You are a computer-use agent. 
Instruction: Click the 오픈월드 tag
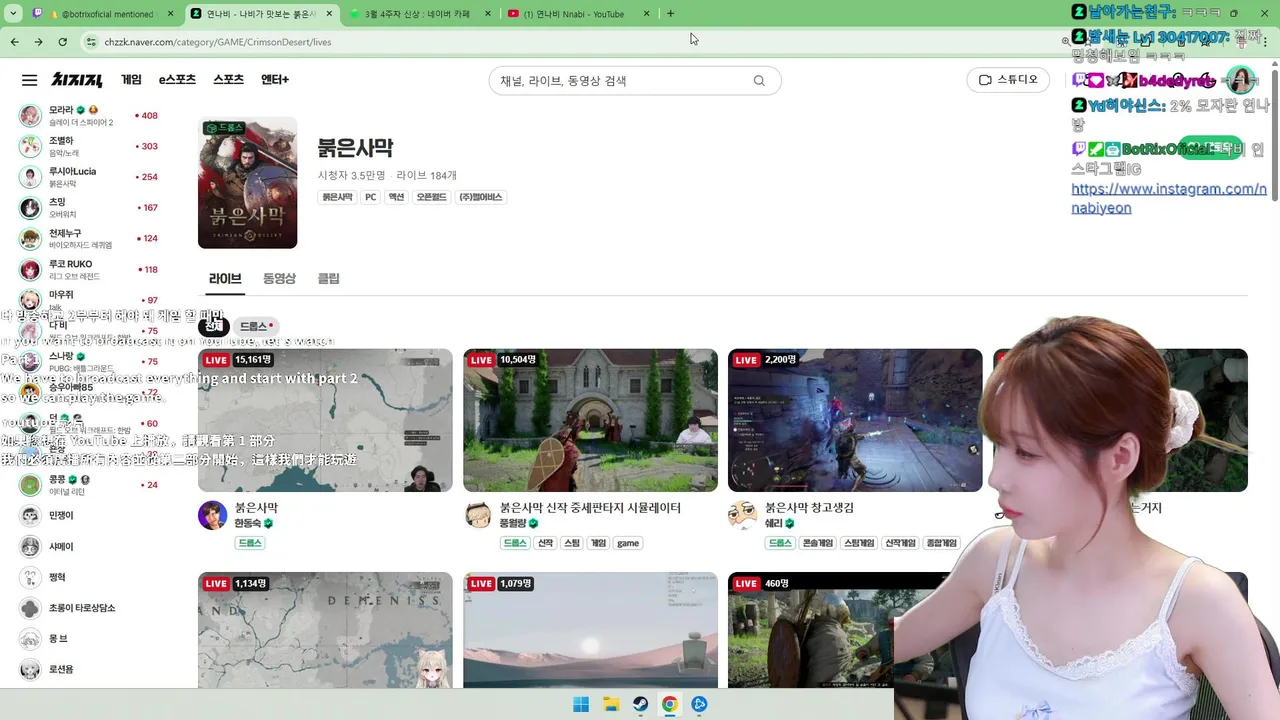(431, 198)
